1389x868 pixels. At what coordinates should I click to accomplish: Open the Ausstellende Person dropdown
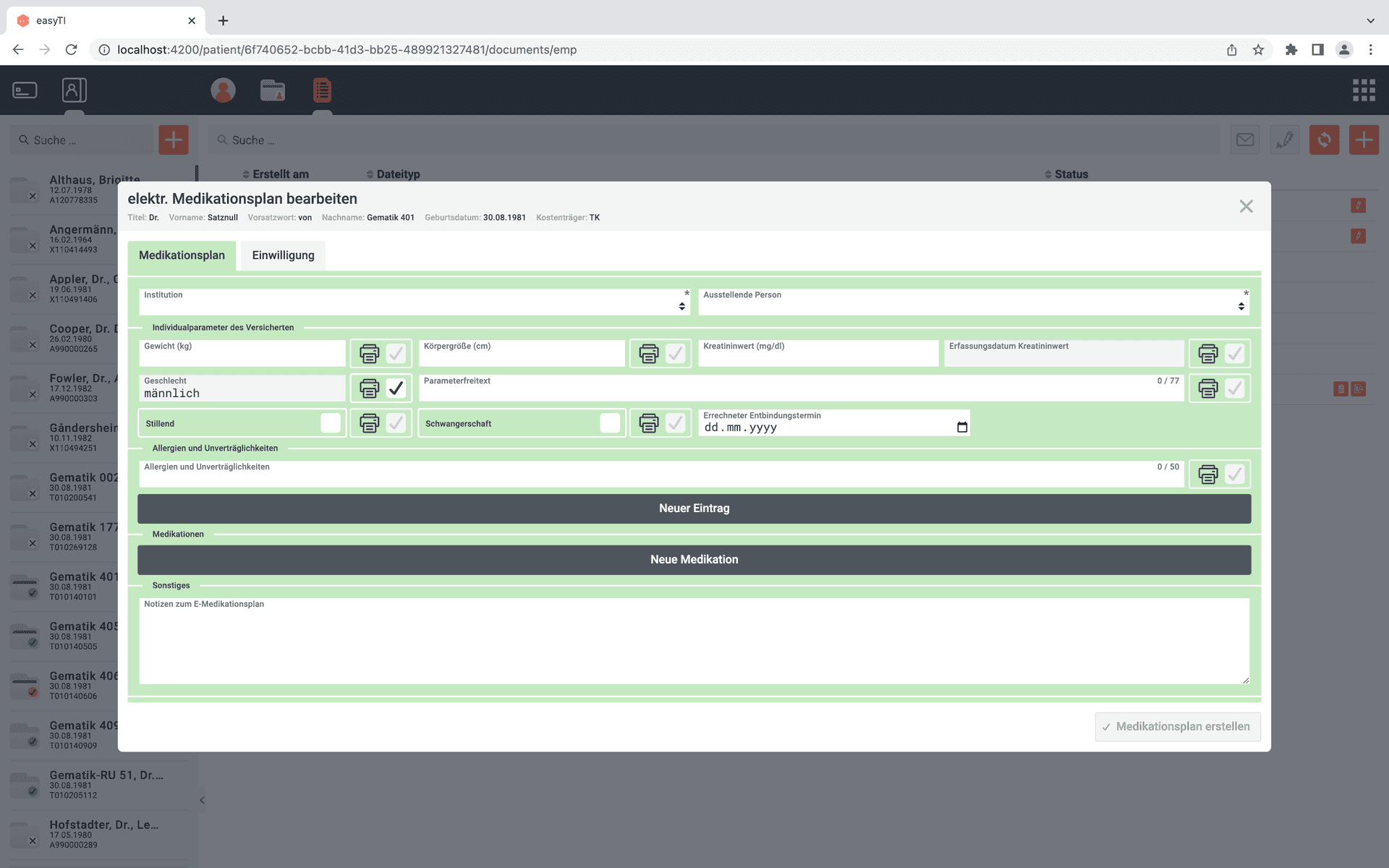(973, 303)
